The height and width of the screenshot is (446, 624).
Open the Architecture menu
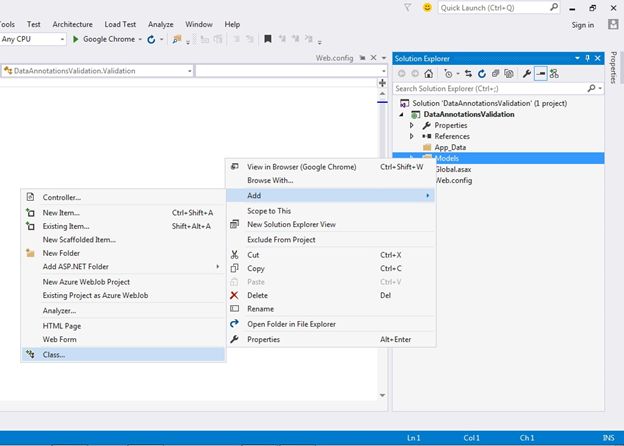pos(73,24)
